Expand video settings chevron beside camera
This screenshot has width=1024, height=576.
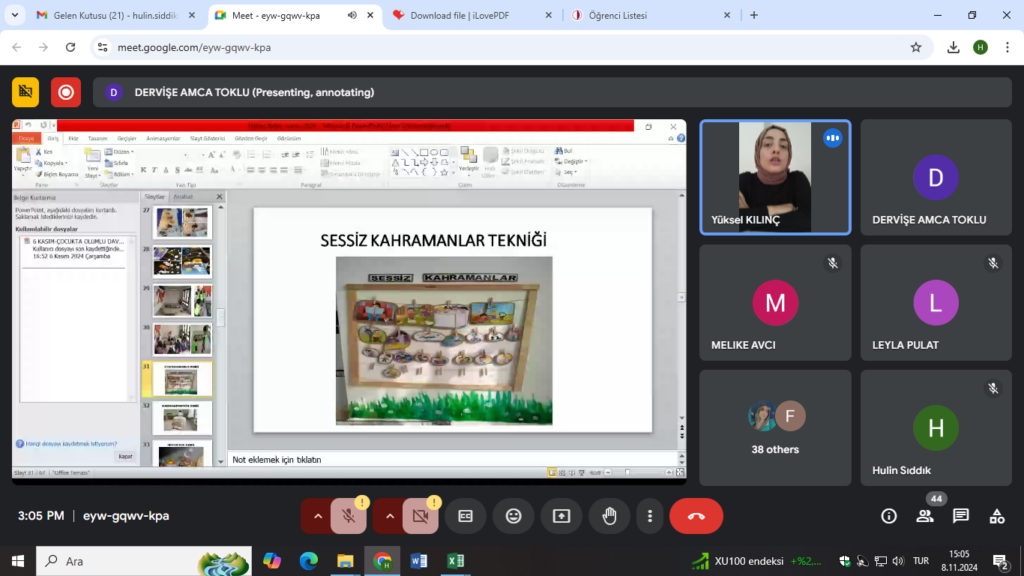390,516
